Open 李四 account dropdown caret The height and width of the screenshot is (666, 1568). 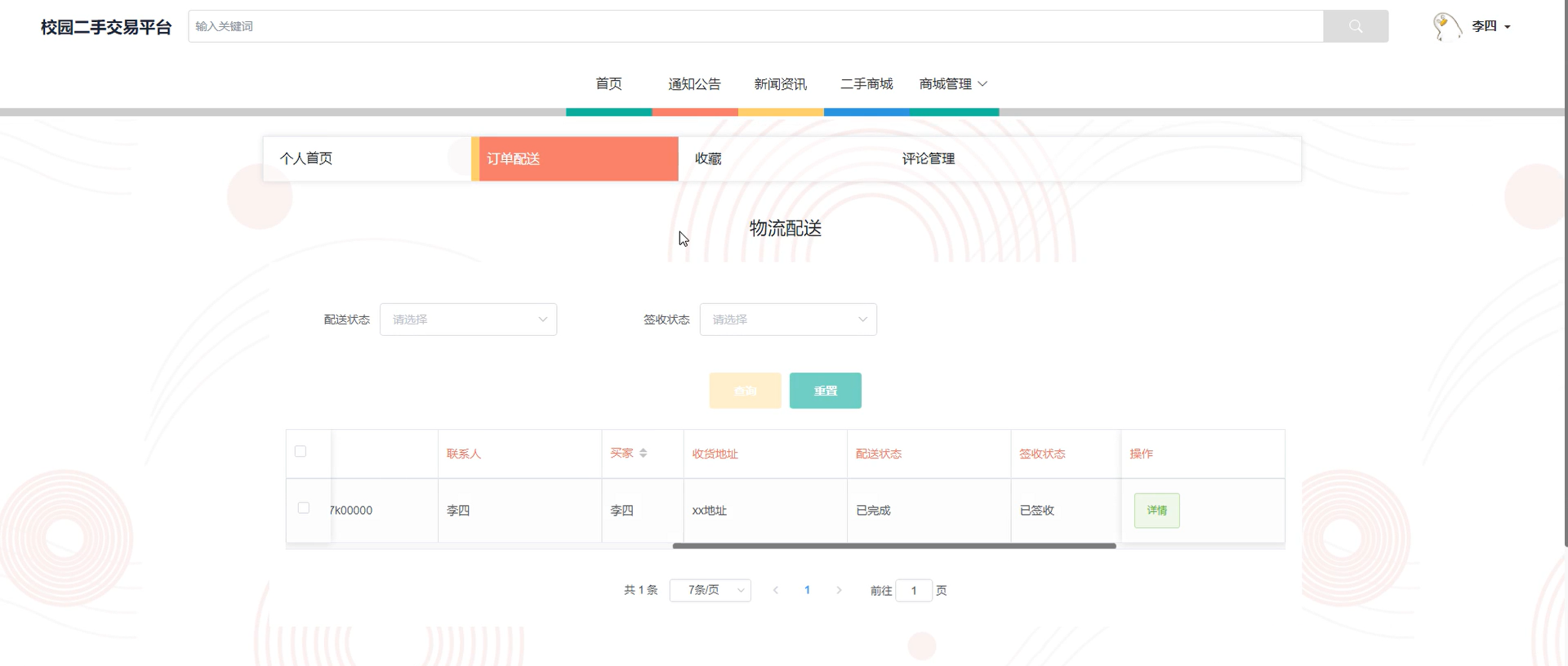[x=1508, y=27]
